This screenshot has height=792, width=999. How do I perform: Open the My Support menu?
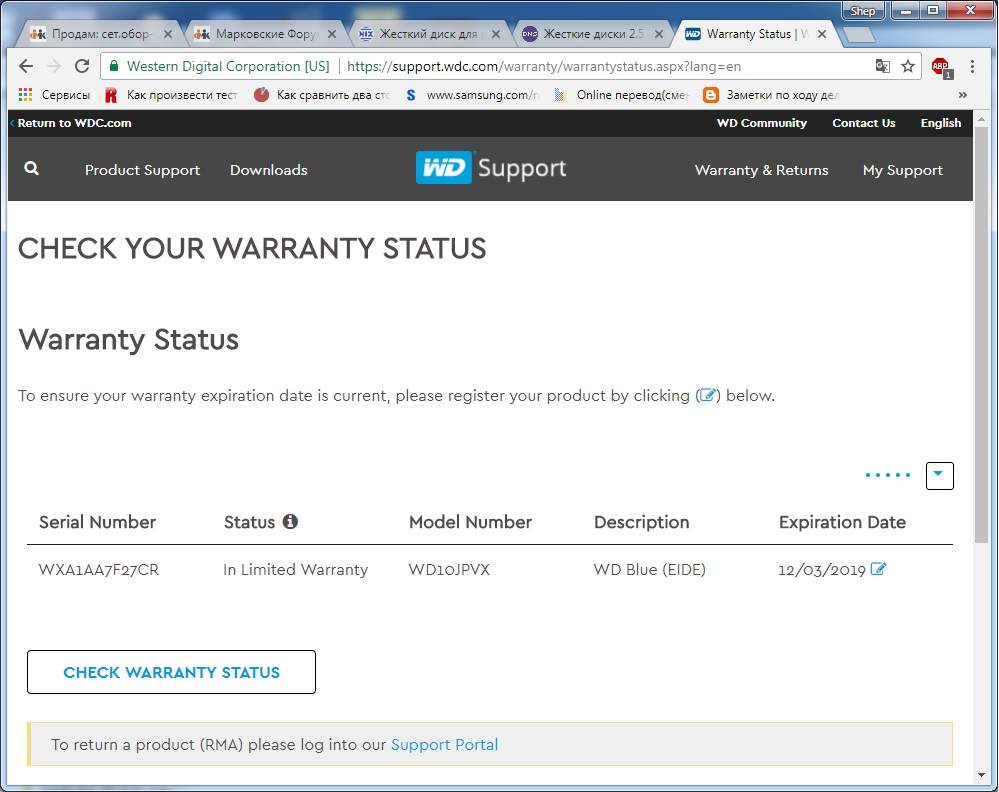point(903,170)
